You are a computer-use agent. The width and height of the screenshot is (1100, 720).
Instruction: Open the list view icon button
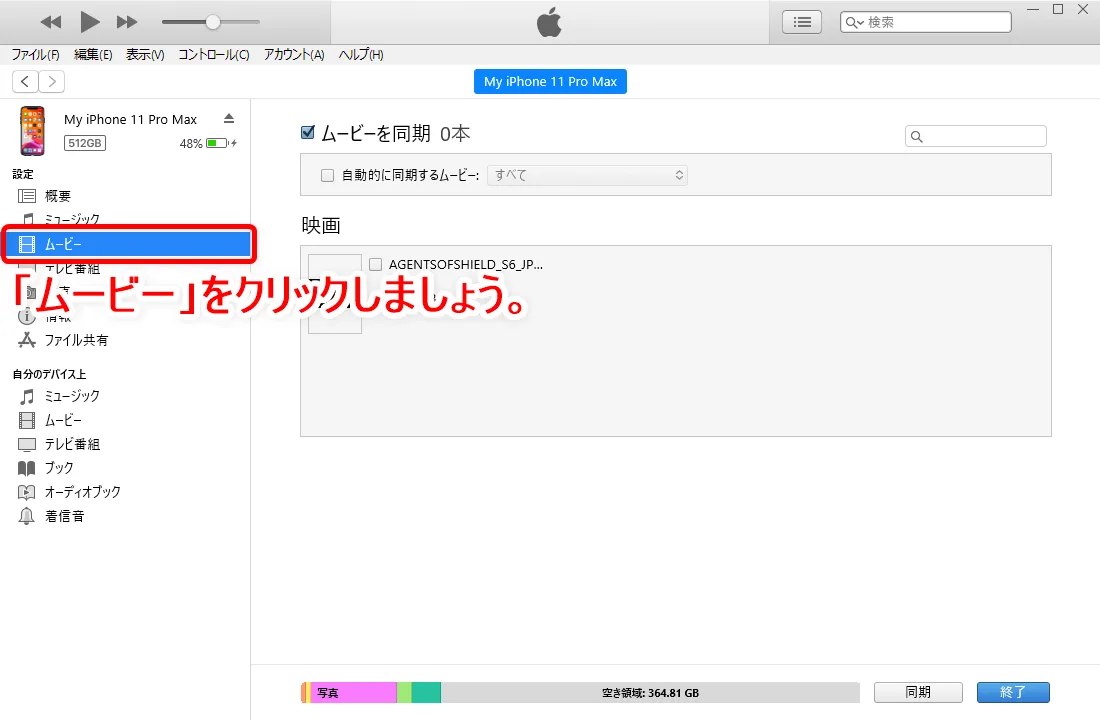pos(802,22)
